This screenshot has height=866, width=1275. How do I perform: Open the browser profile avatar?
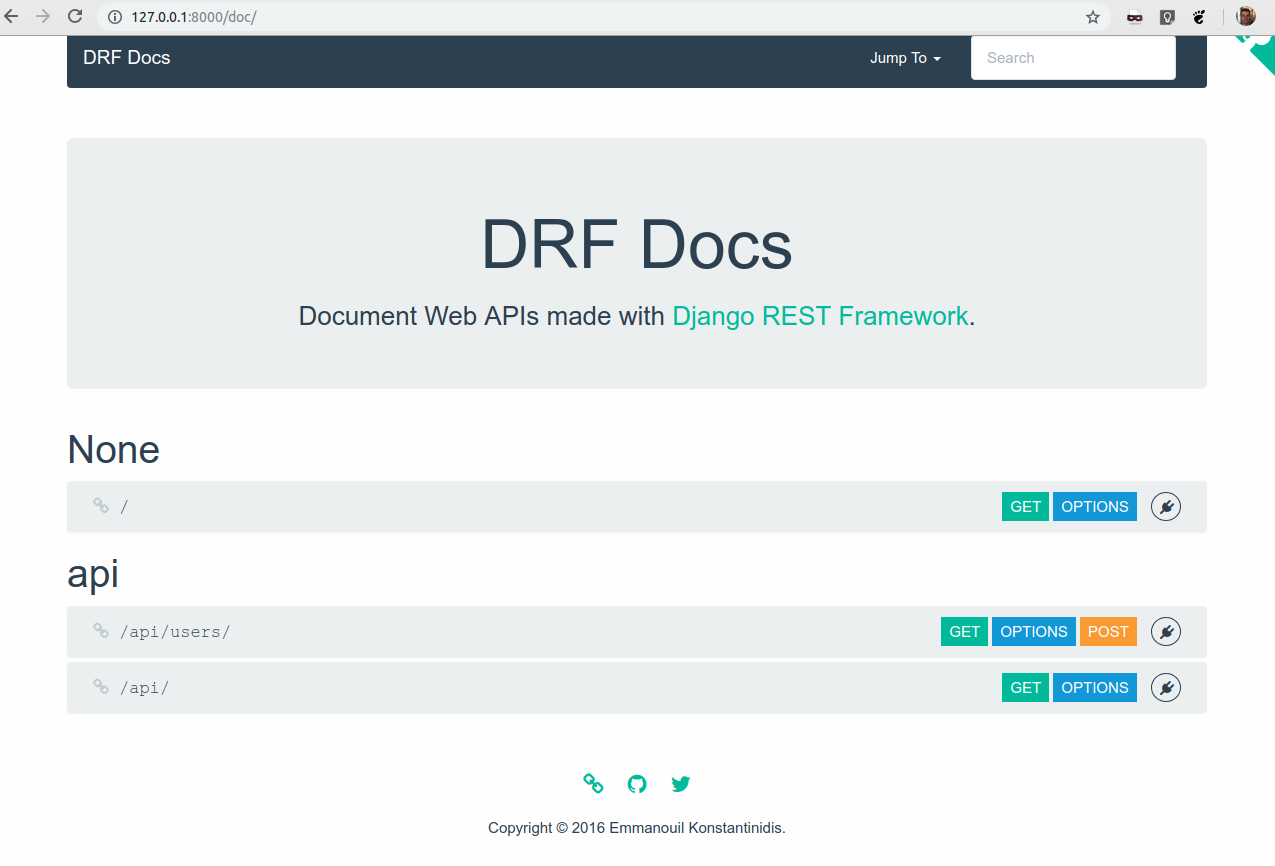tap(1246, 16)
